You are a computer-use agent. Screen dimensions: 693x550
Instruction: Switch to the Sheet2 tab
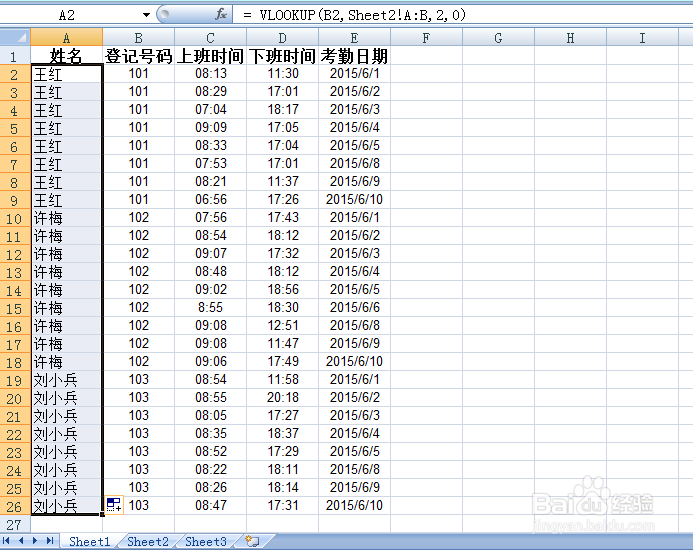tap(148, 541)
